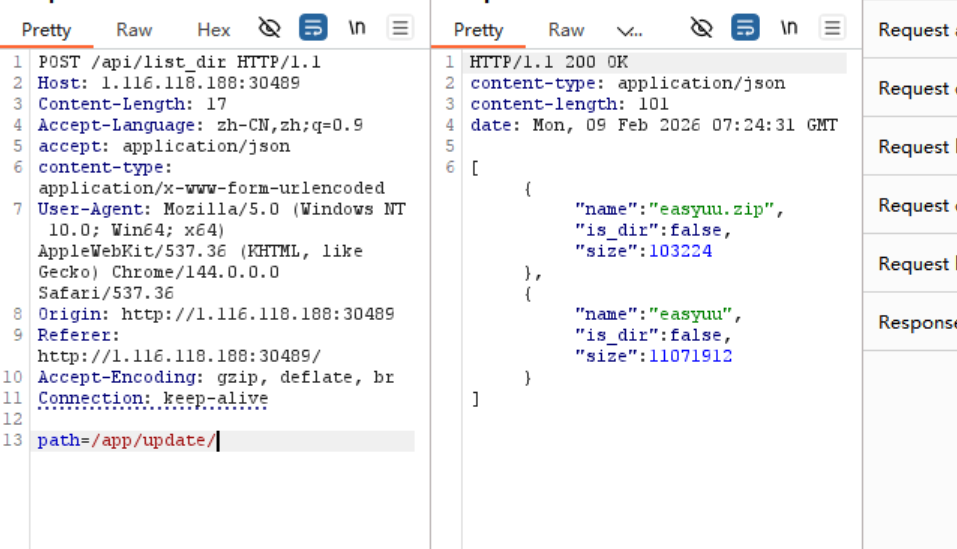Expand hidden response tabs chevron
957x549 pixels.
coord(629,30)
